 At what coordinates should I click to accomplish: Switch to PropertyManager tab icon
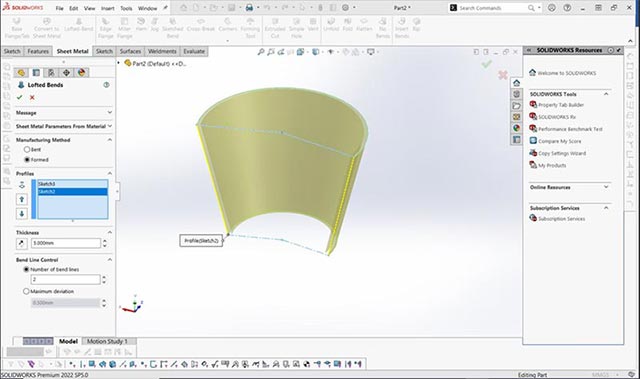[36, 73]
